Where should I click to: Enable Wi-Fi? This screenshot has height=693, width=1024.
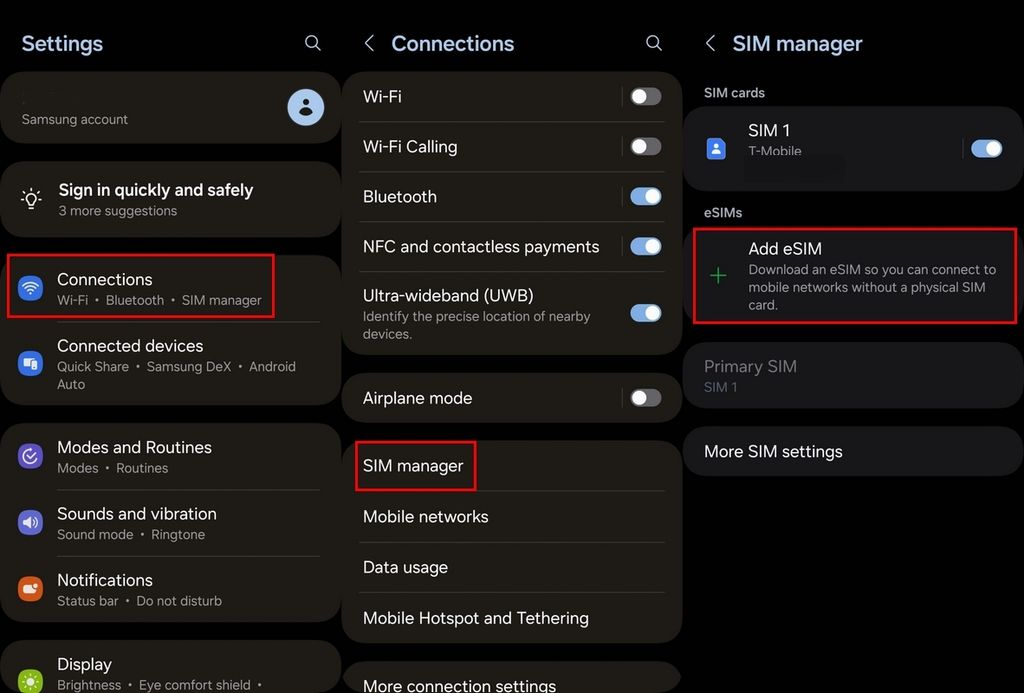(645, 96)
